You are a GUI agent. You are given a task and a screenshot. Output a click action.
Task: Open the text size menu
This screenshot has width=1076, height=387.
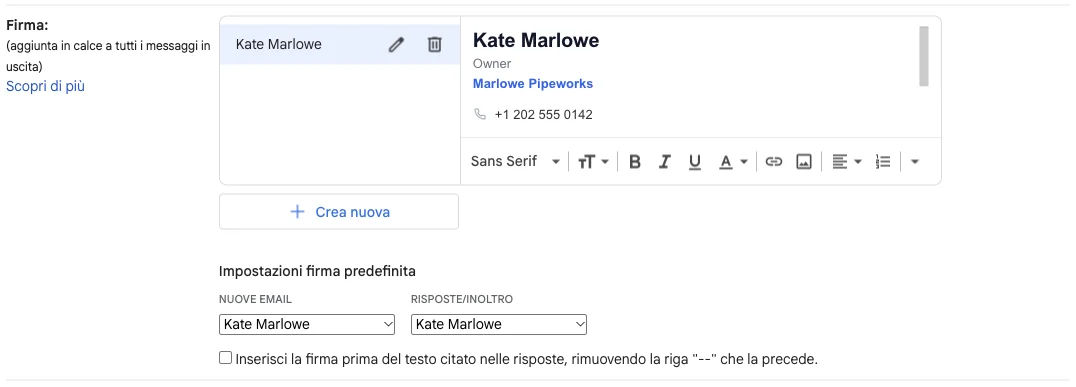pos(593,162)
